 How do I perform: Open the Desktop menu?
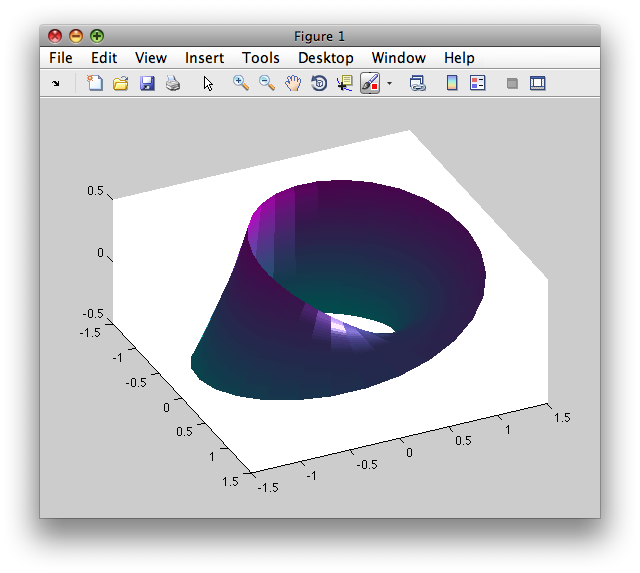click(x=326, y=58)
